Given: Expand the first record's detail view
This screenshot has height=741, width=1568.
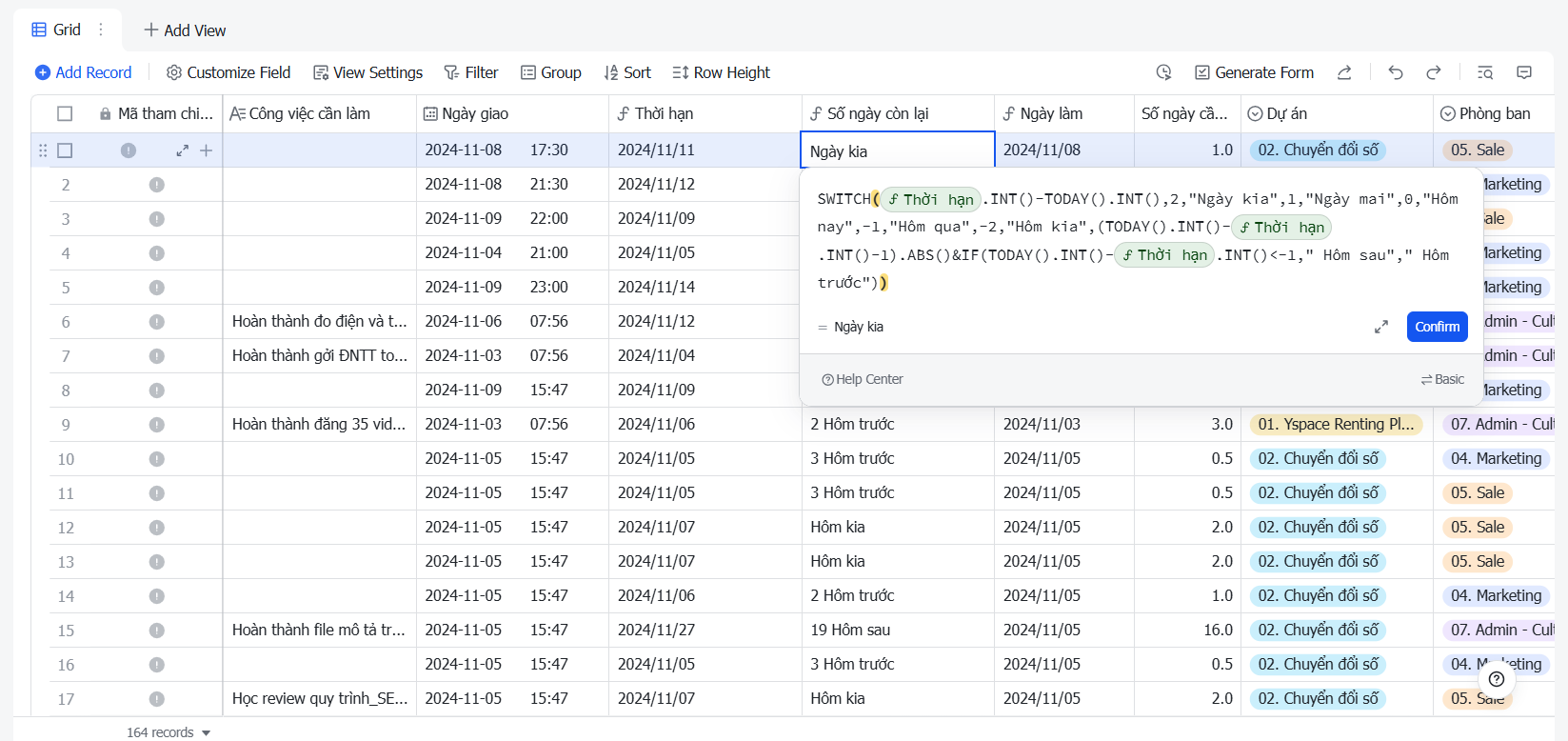Looking at the screenshot, I should (182, 150).
